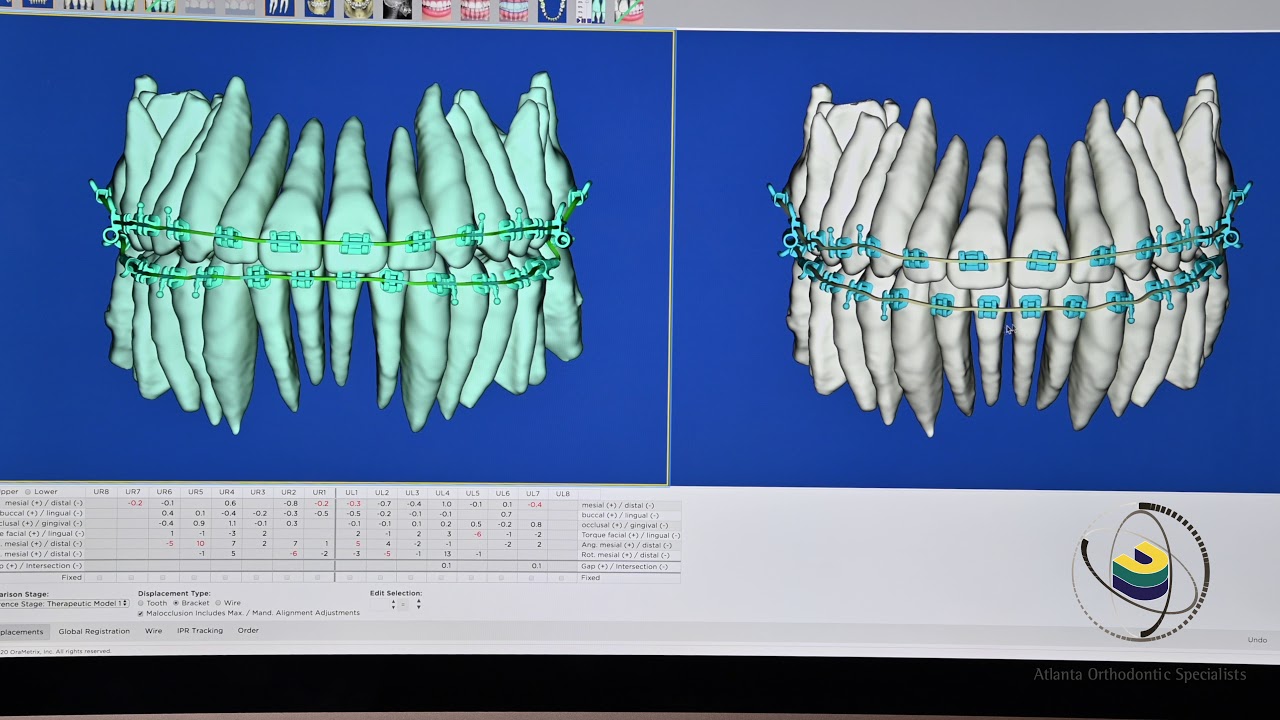Click the second grey teeth toolbar icon
The width and height of the screenshot is (1280, 720).
point(240,8)
